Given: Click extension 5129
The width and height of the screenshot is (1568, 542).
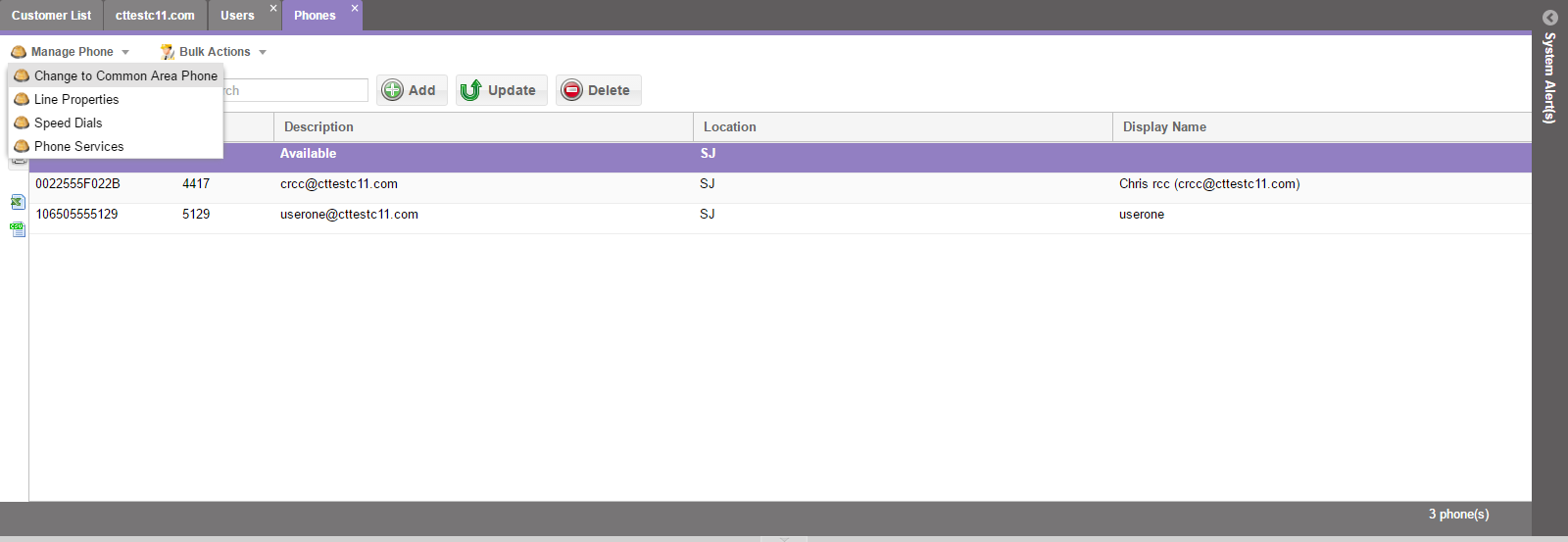Looking at the screenshot, I should coord(196,215).
